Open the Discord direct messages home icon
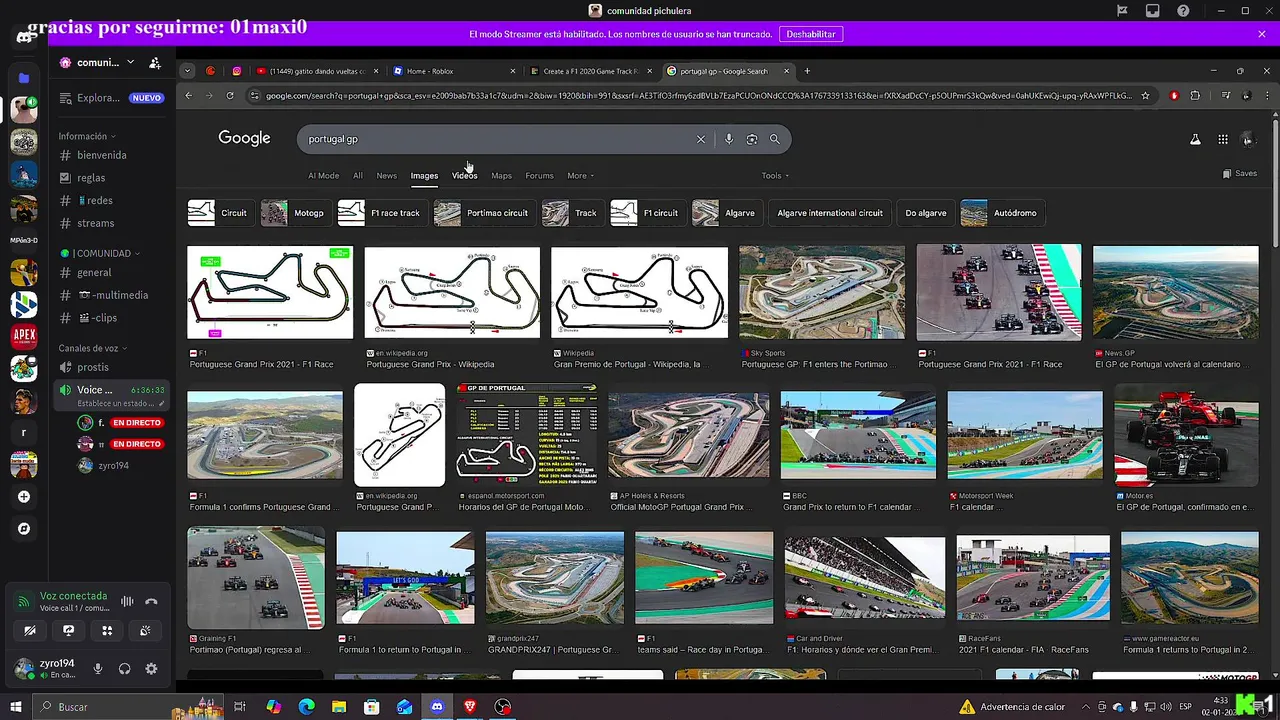Screen dimensions: 1280x720 tap(24, 38)
